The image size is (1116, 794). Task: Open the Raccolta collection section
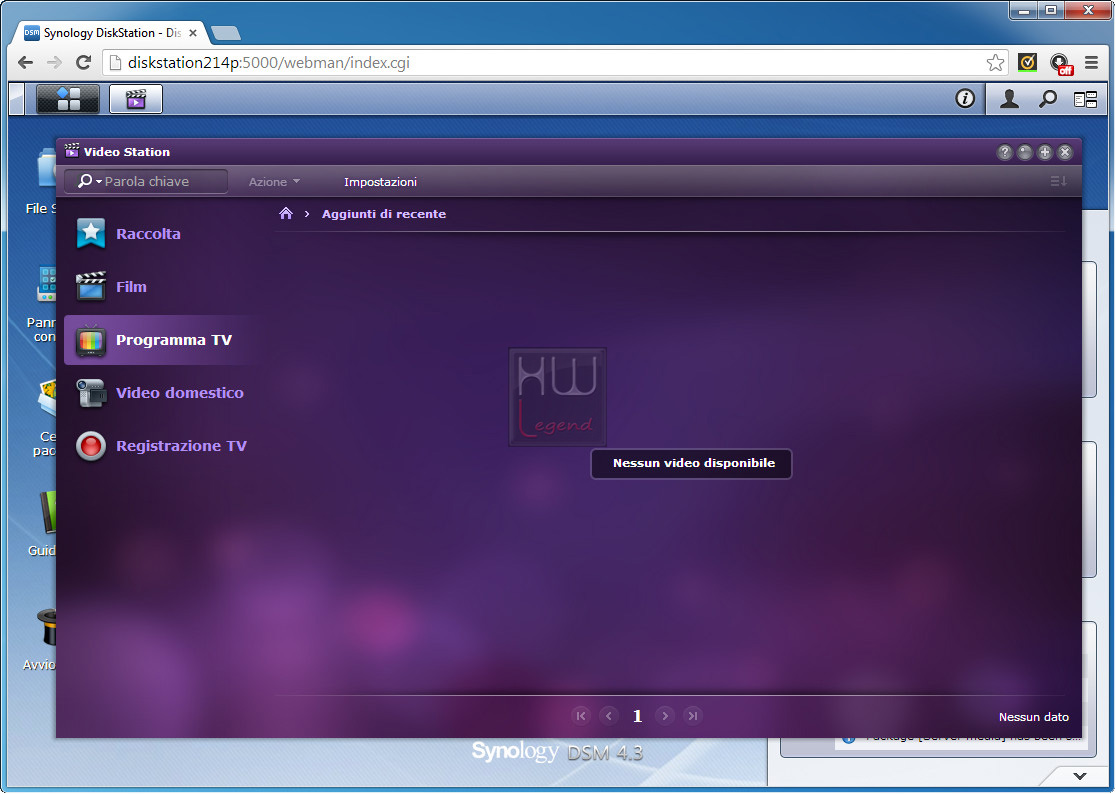click(161, 234)
